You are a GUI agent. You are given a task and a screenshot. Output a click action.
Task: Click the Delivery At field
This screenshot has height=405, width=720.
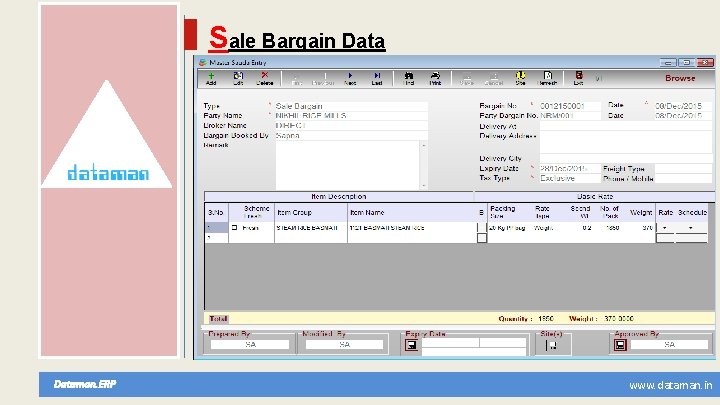626,126
